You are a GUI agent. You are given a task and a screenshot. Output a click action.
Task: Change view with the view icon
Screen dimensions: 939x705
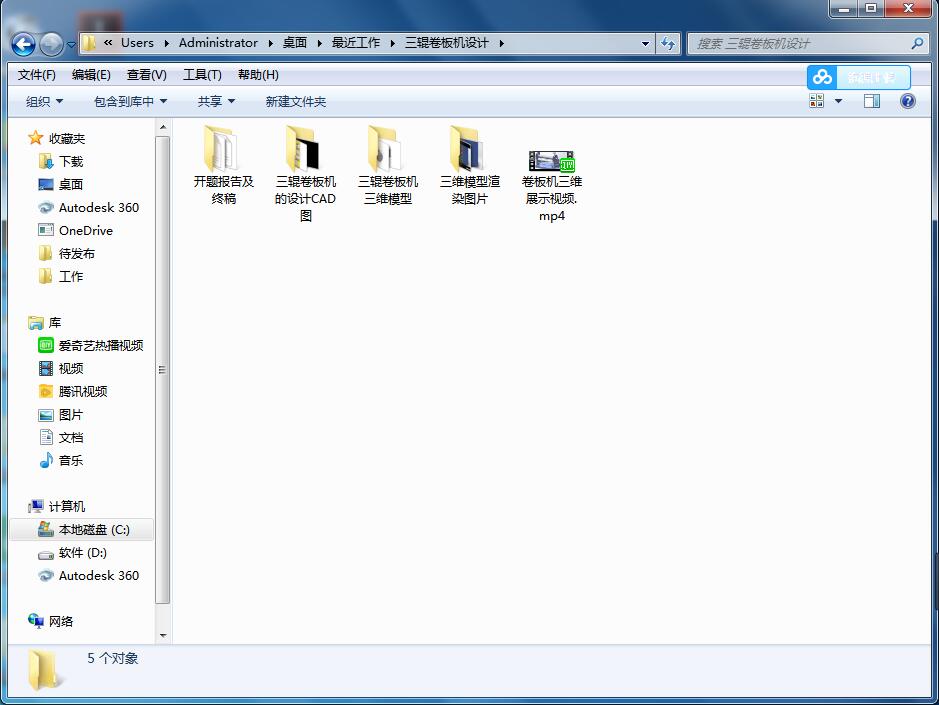pyautogui.click(x=817, y=101)
